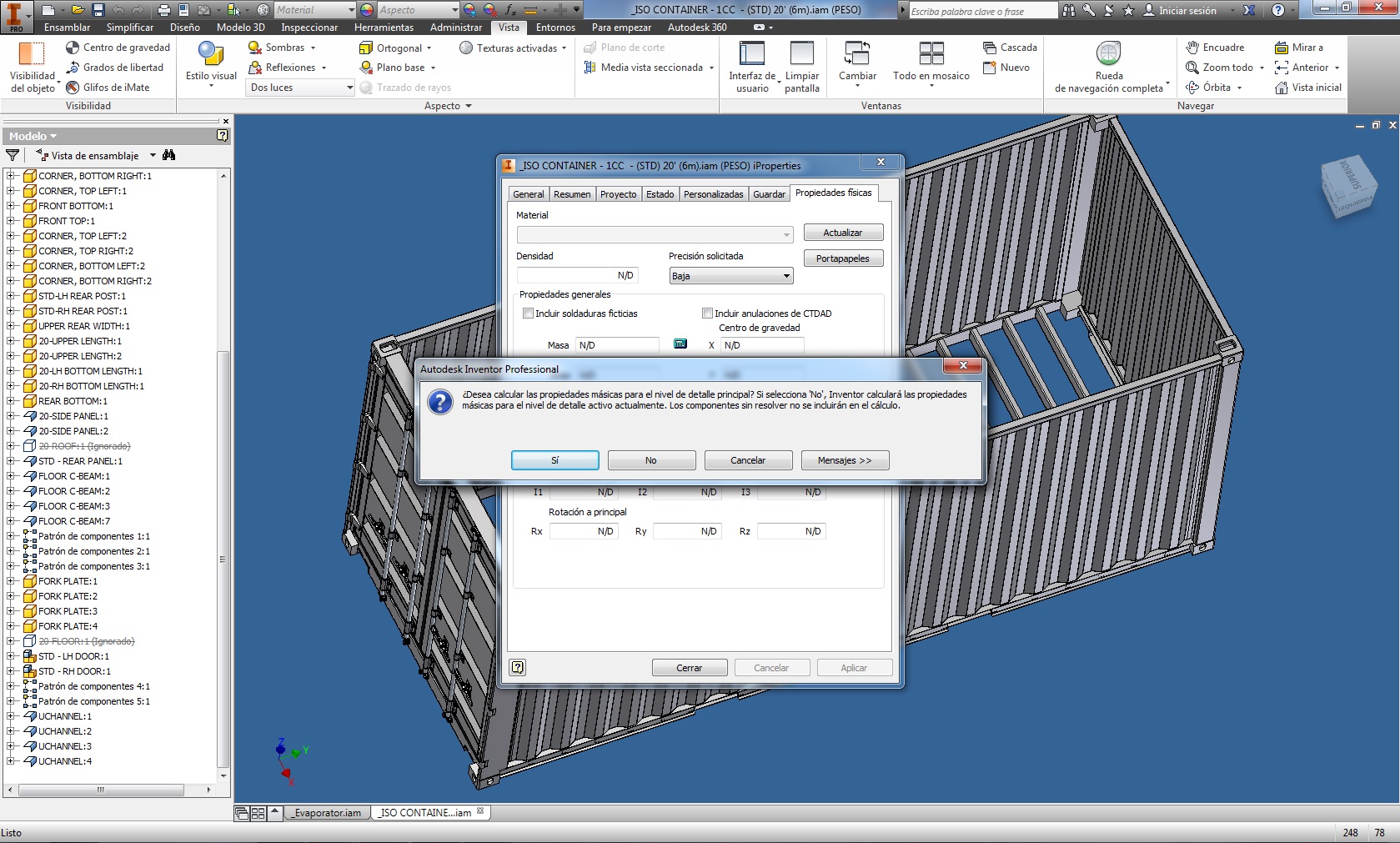This screenshot has height=843, width=1400.
Task: Click the Open folder icon in quick access toolbar
Action: (x=78, y=10)
